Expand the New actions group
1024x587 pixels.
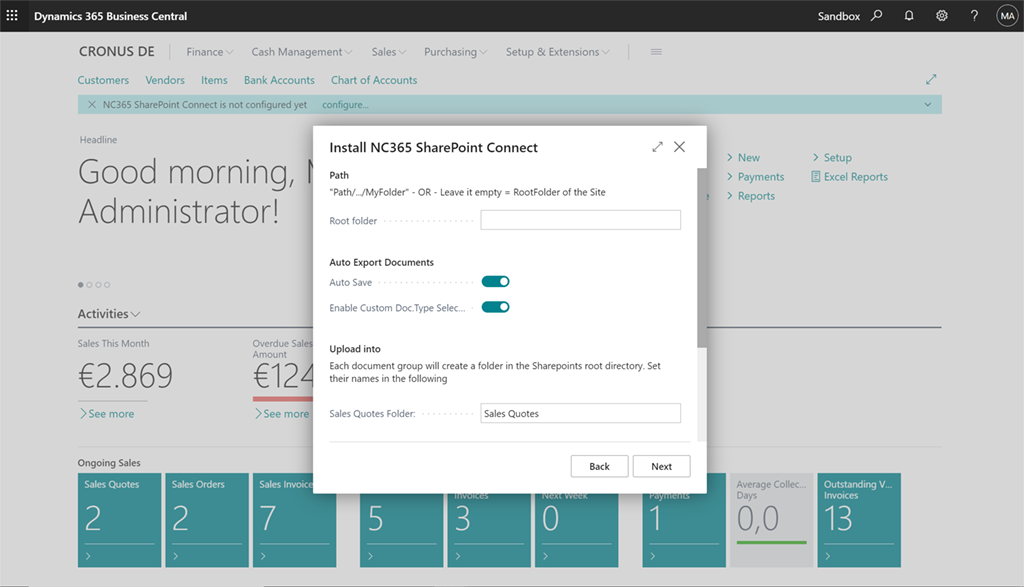point(743,157)
